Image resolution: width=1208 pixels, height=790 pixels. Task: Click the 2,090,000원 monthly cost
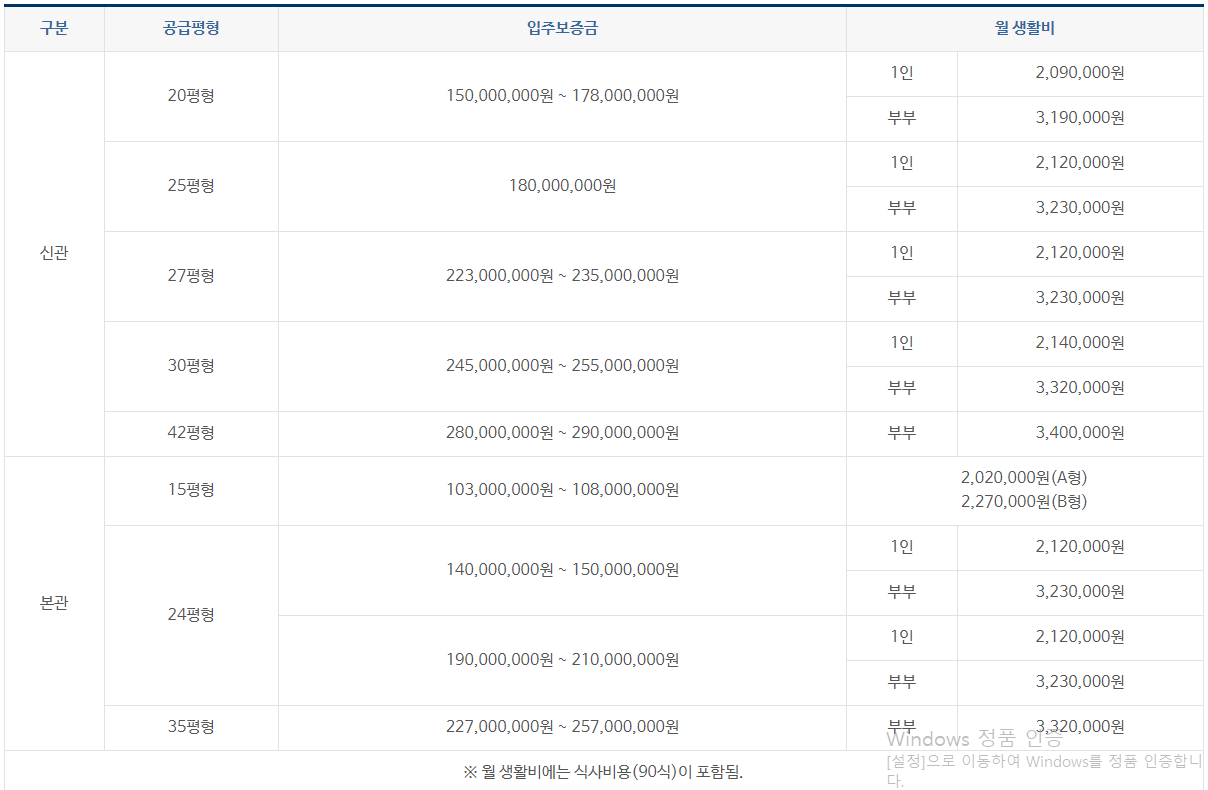pos(1080,73)
